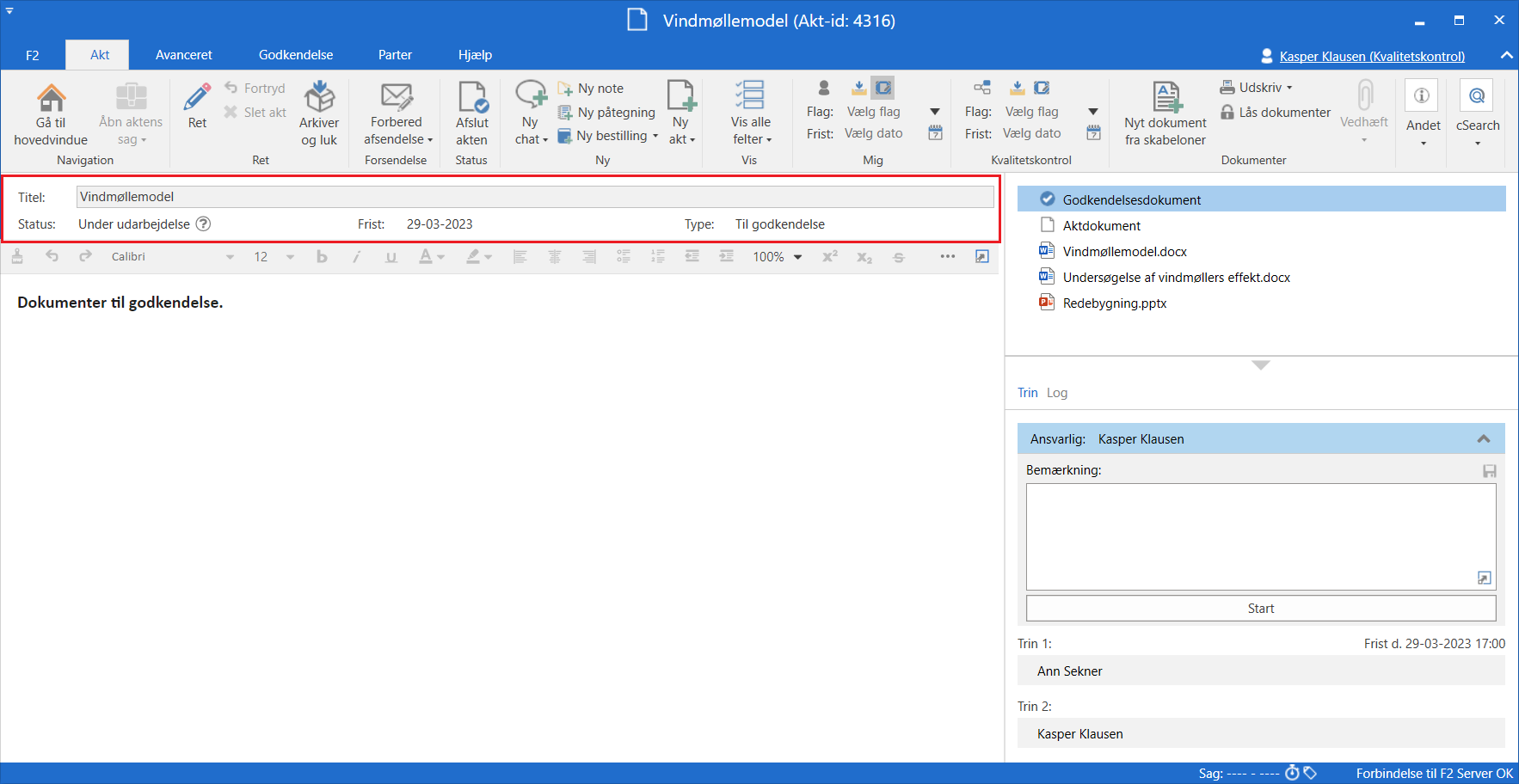
Task: Open the Ny akt button
Action: (x=680, y=112)
